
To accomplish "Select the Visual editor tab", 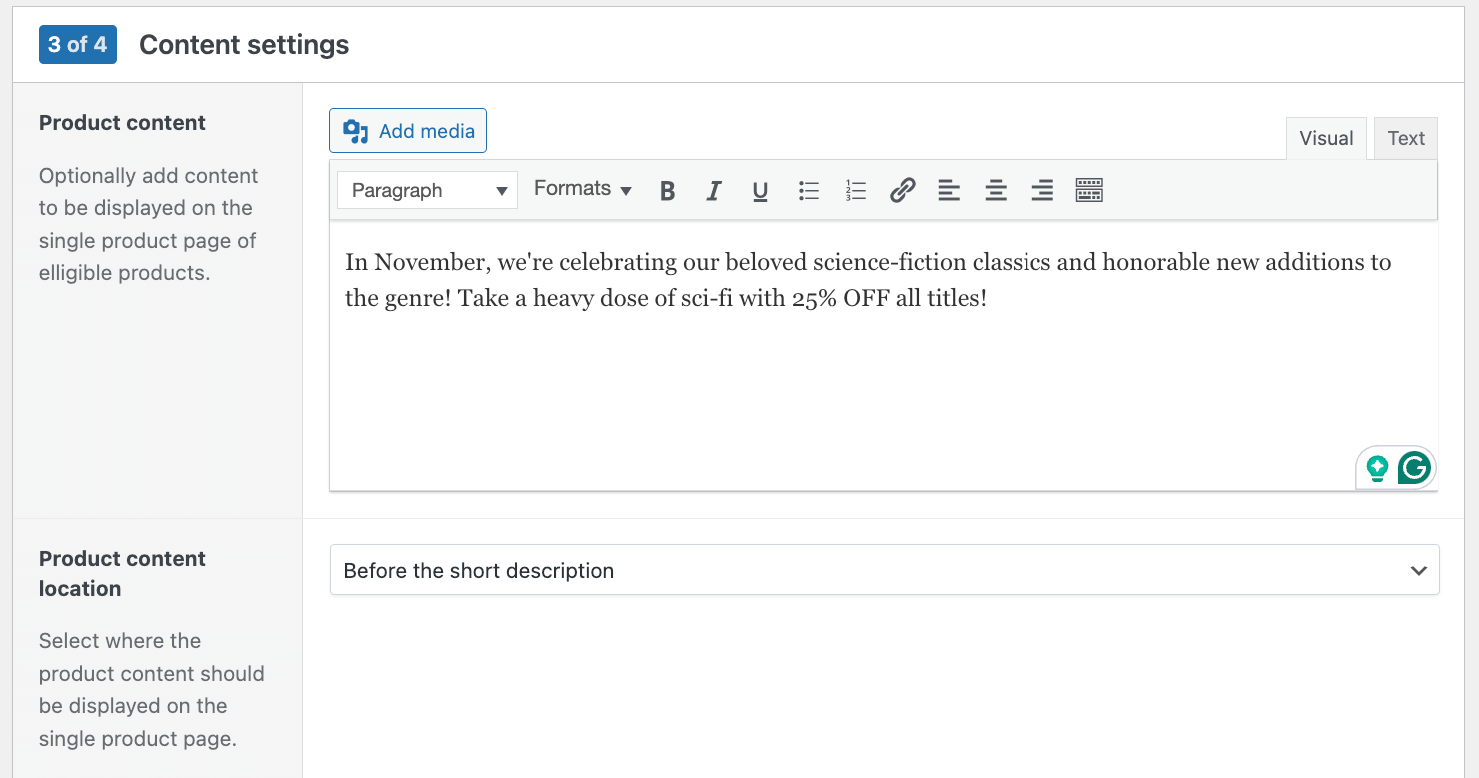I will (x=1326, y=138).
